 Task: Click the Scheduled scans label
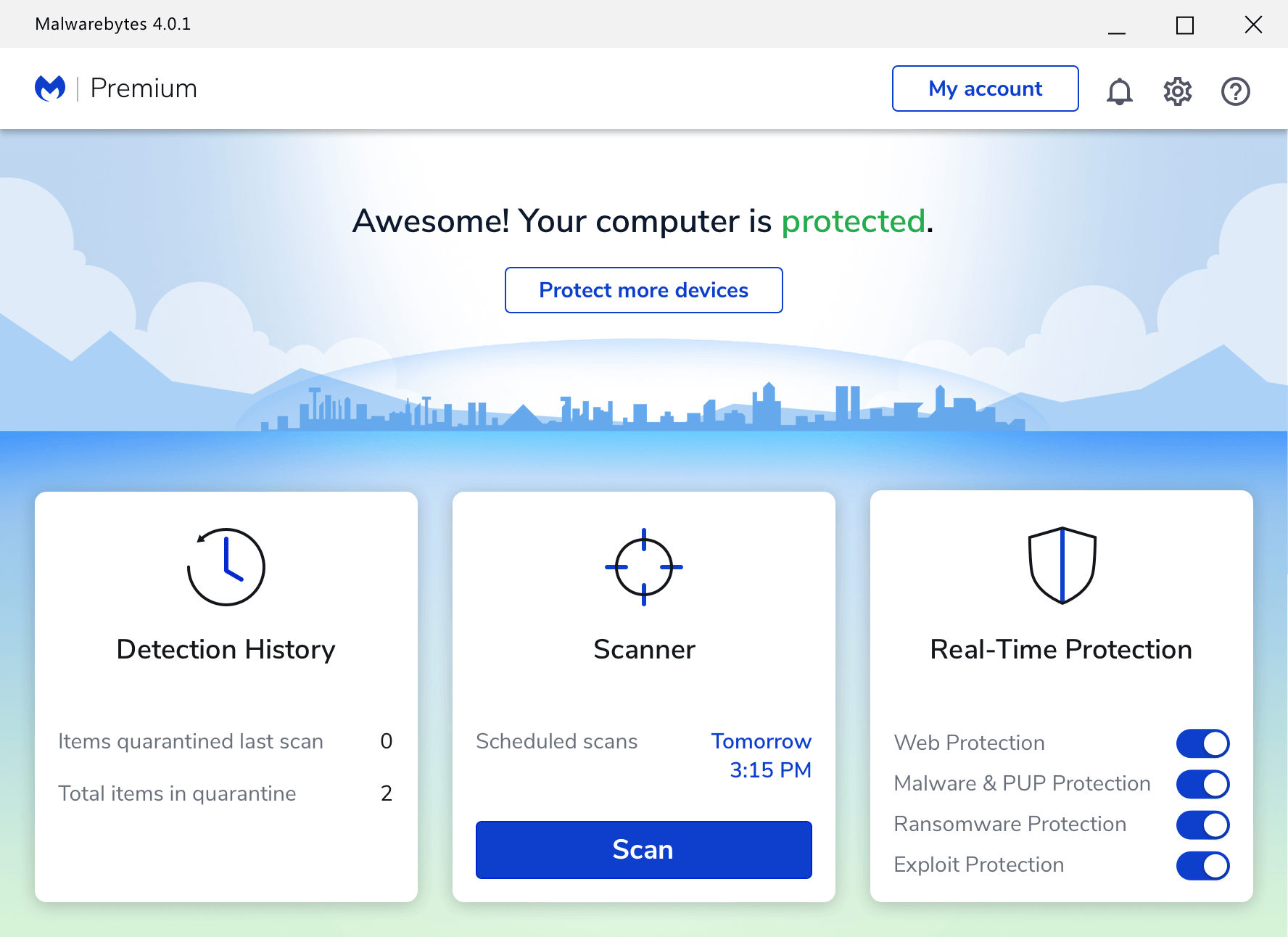point(557,741)
